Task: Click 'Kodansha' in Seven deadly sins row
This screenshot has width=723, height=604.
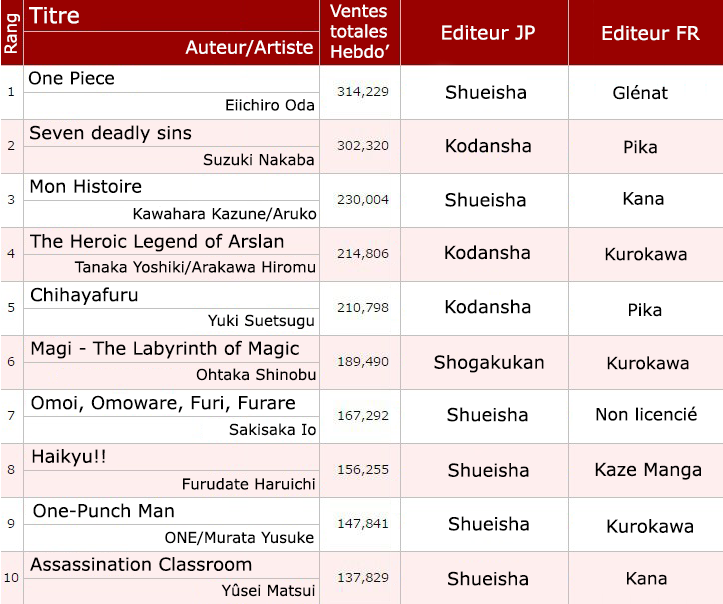Action: point(488,146)
